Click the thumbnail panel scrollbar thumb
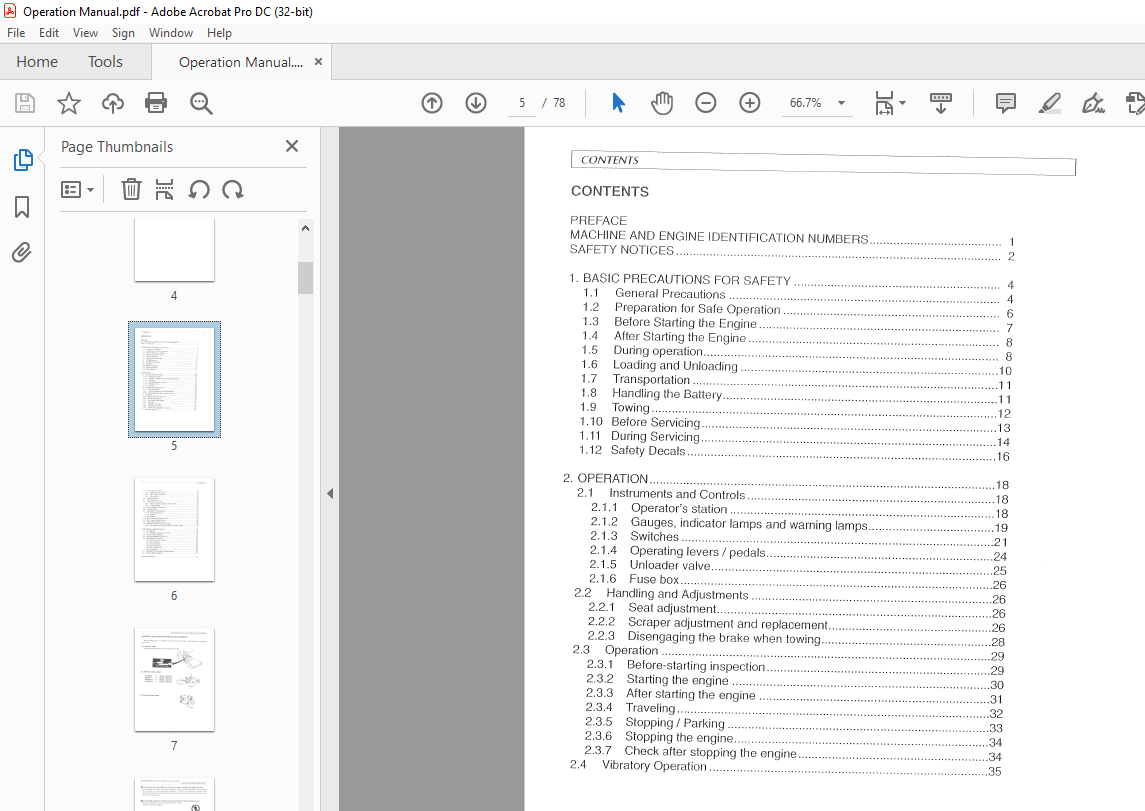 (x=305, y=277)
